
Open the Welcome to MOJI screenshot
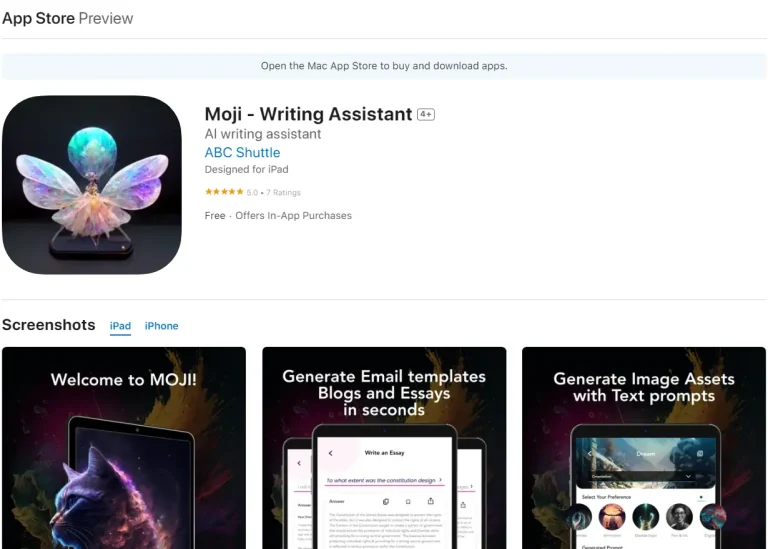[124, 448]
